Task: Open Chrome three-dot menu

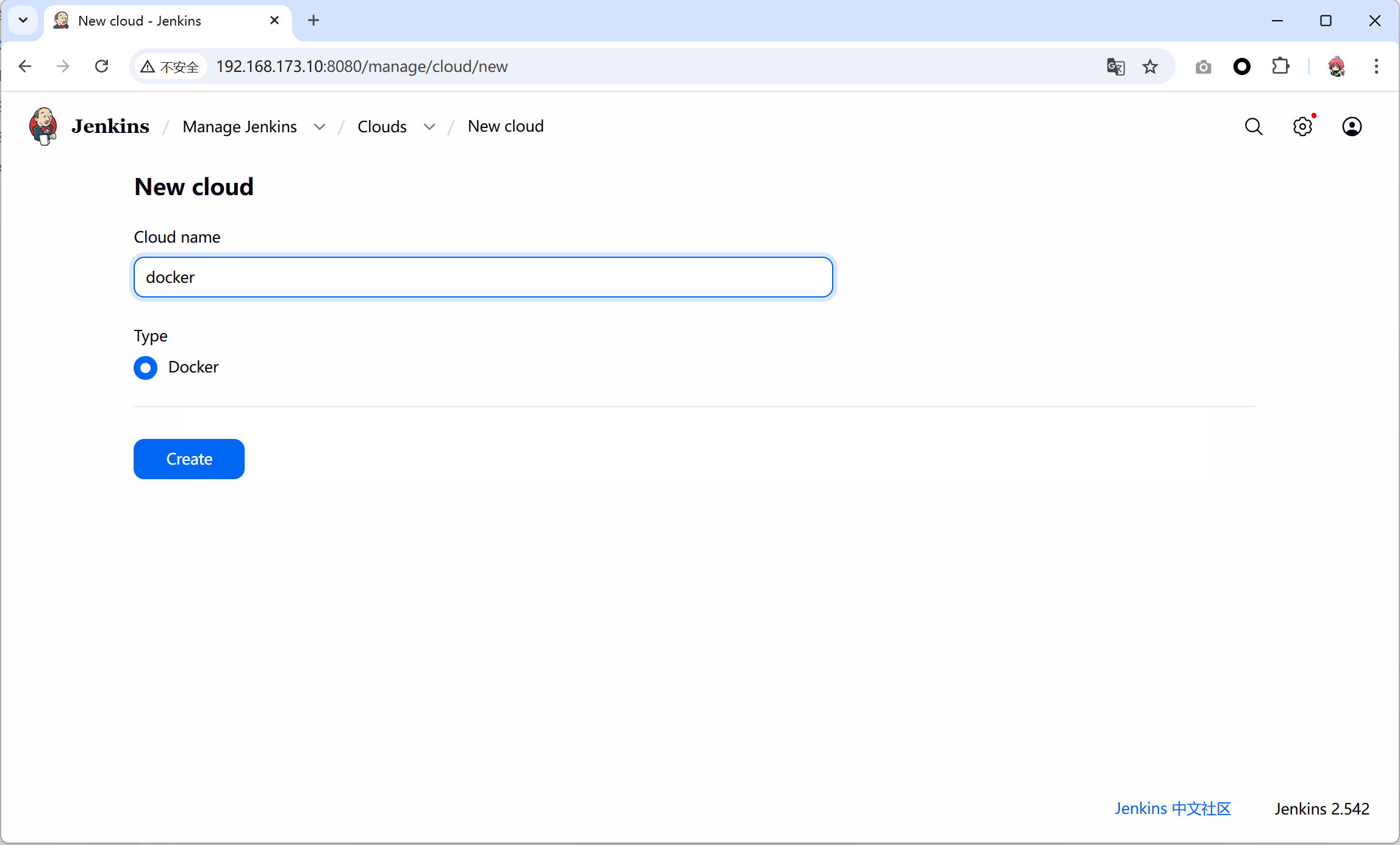Action: pyautogui.click(x=1376, y=66)
